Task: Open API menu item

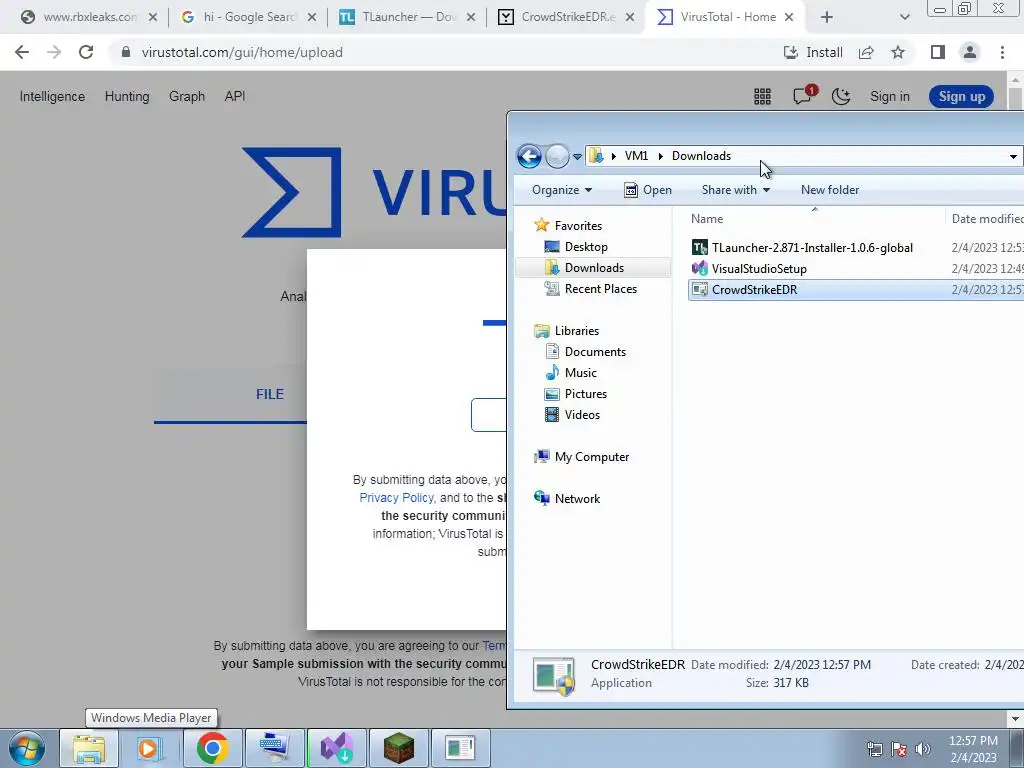Action: tap(235, 97)
